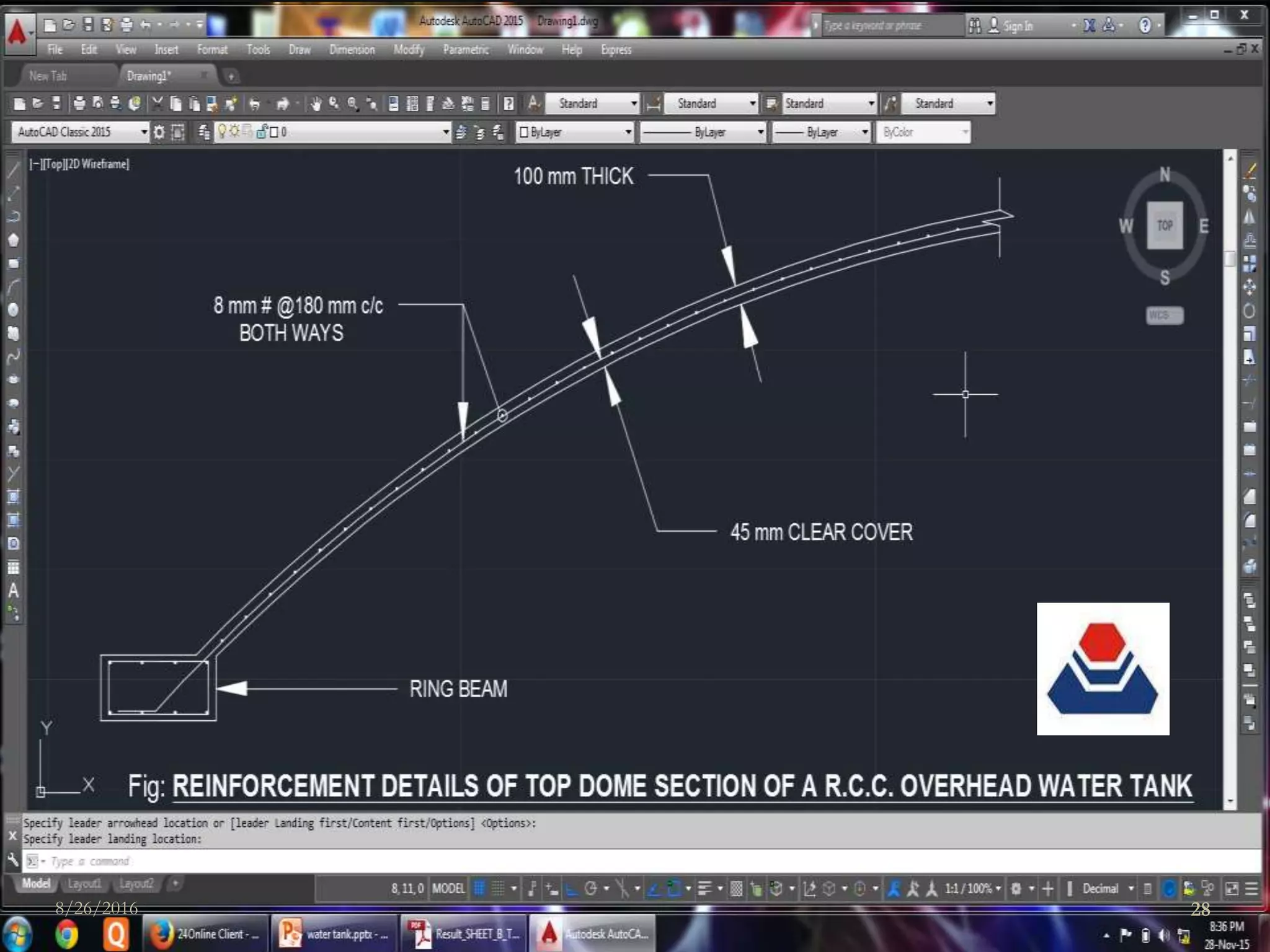Click the Cut scissors icon
Image resolution: width=1270 pixels, height=952 pixels.
[x=158, y=104]
